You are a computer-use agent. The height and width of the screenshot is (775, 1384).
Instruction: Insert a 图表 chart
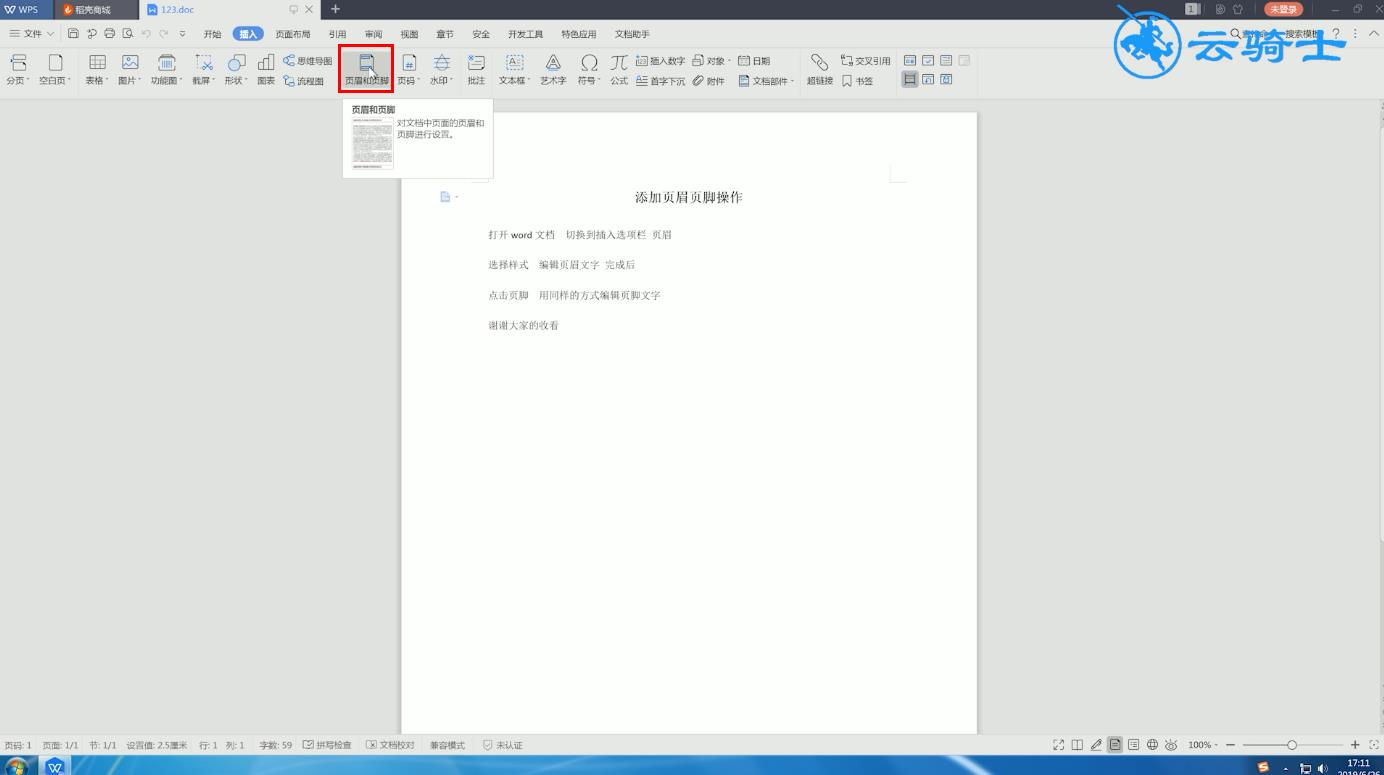point(266,69)
